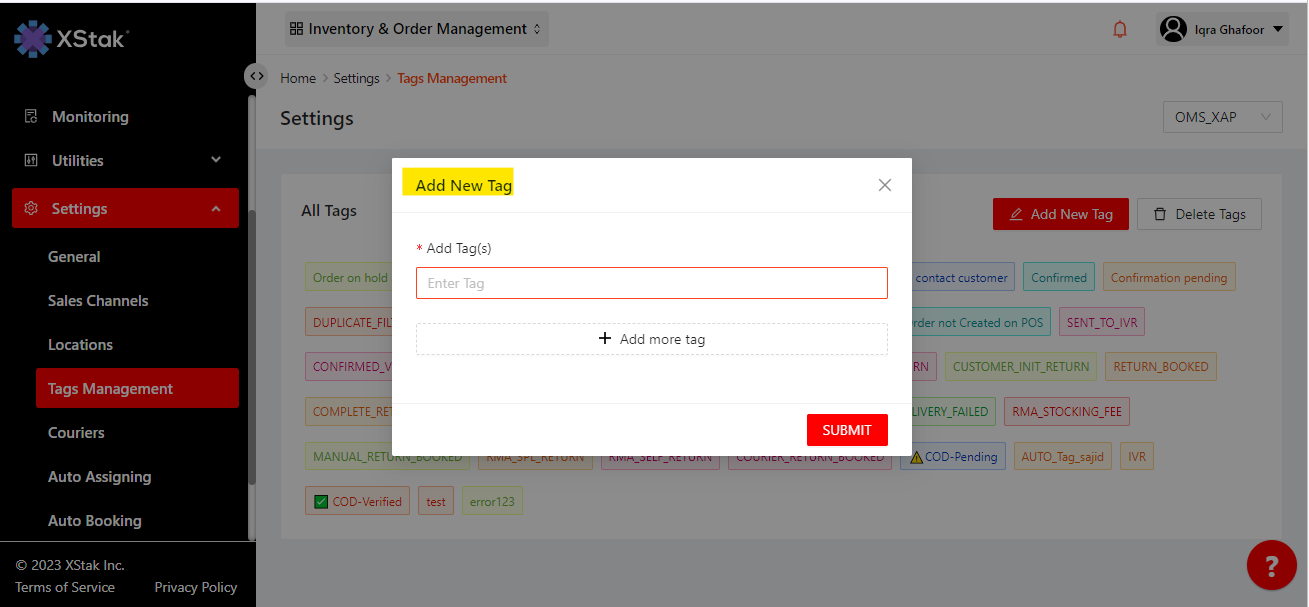
Task: Open the Sales Channels settings page
Action: (x=98, y=301)
